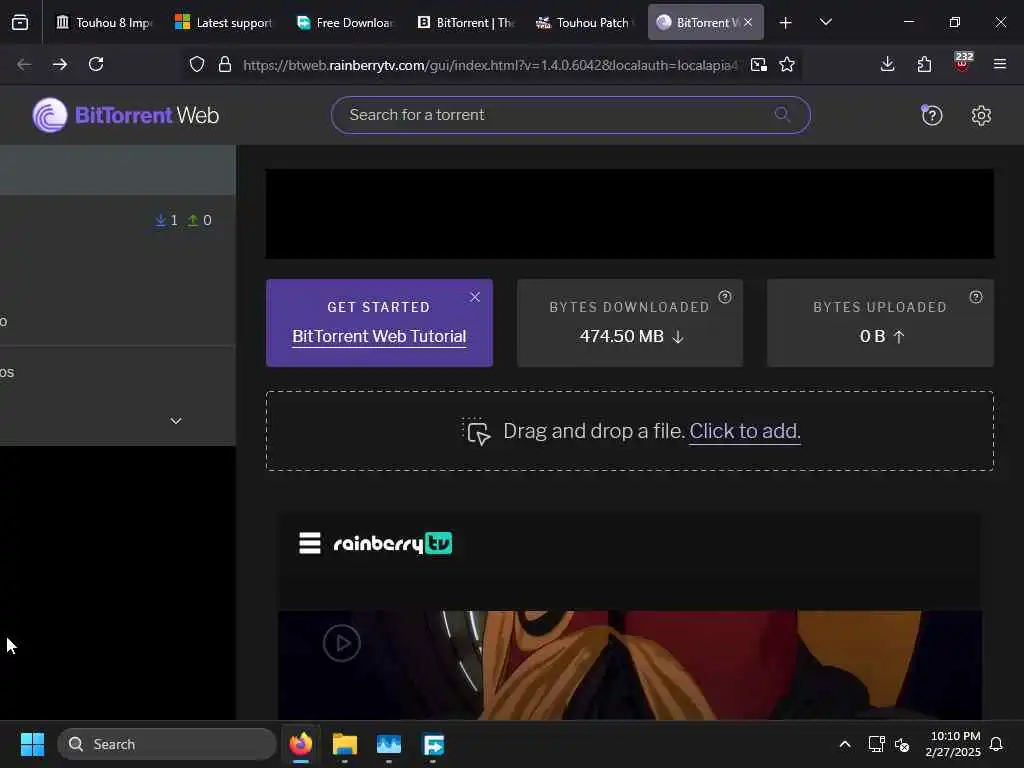This screenshot has width=1024, height=768.
Task: Click the 'Click to add' link
Action: click(744, 431)
